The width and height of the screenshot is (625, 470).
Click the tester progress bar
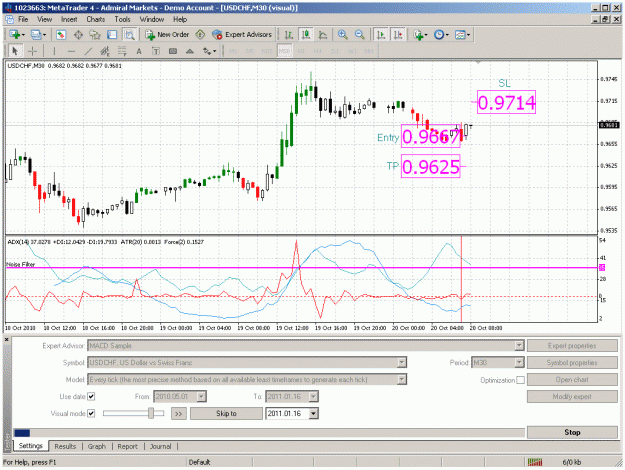click(269, 433)
